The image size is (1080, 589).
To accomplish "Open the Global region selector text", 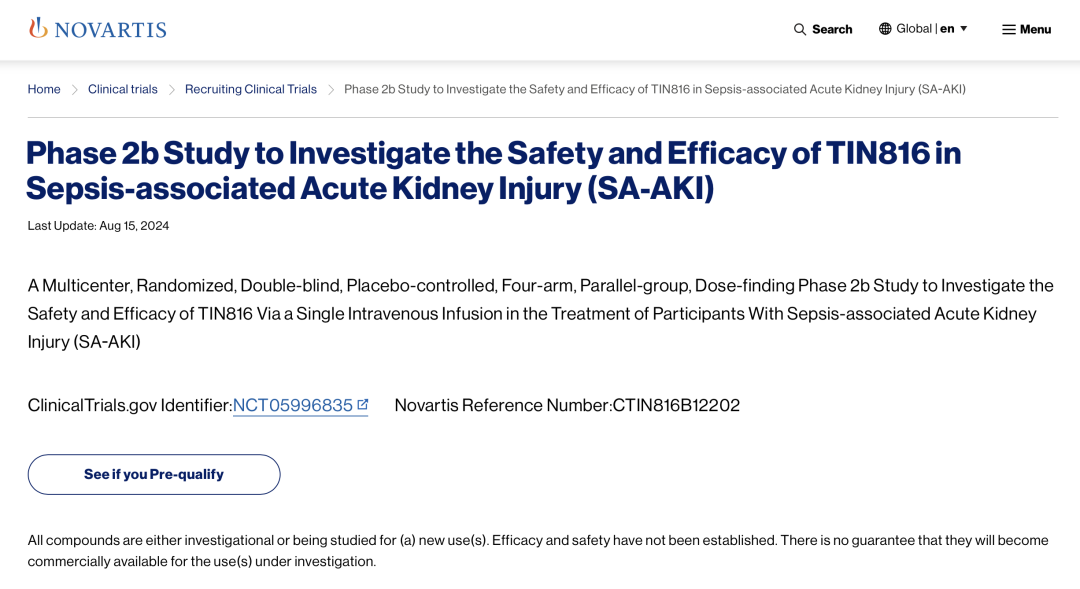I will tap(914, 28).
